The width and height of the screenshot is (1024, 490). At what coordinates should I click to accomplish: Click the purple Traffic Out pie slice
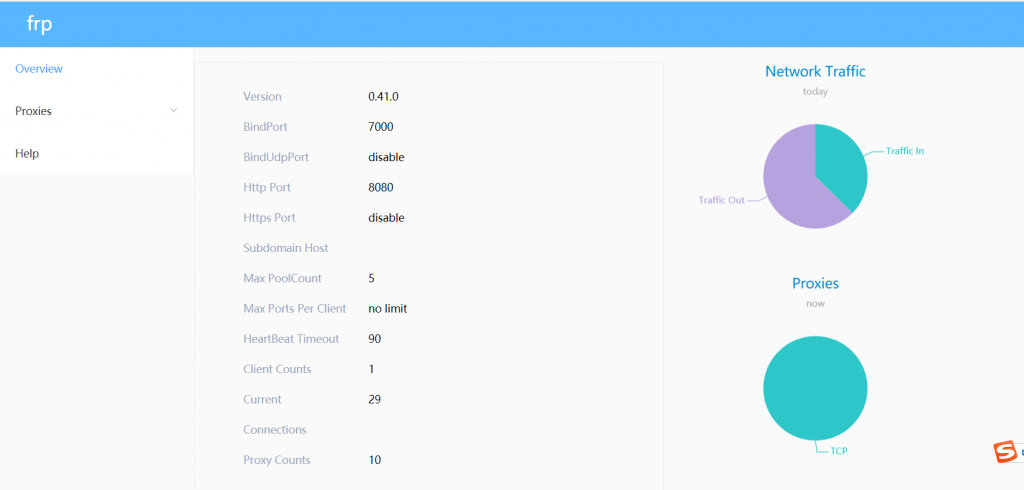(x=790, y=185)
